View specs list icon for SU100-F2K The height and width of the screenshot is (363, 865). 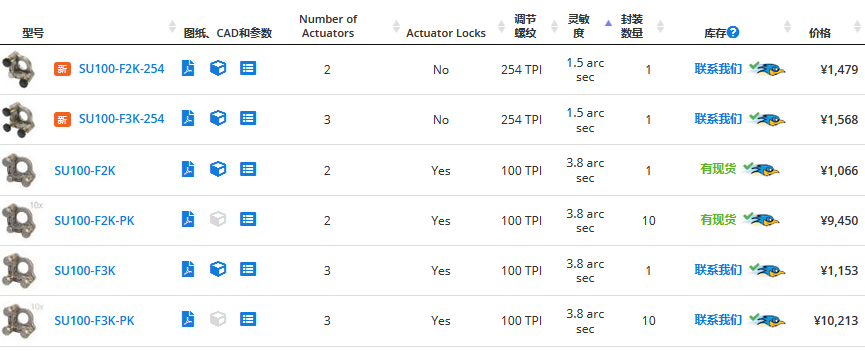(x=248, y=169)
